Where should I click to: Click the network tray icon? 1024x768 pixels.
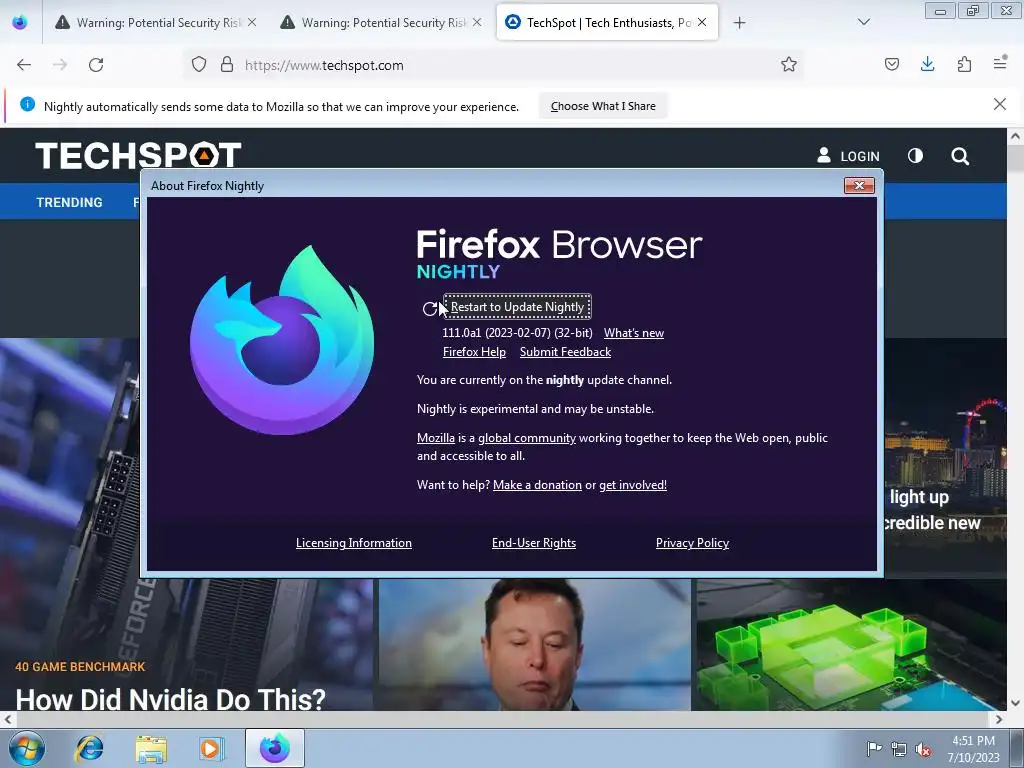pyautogui.click(x=899, y=749)
